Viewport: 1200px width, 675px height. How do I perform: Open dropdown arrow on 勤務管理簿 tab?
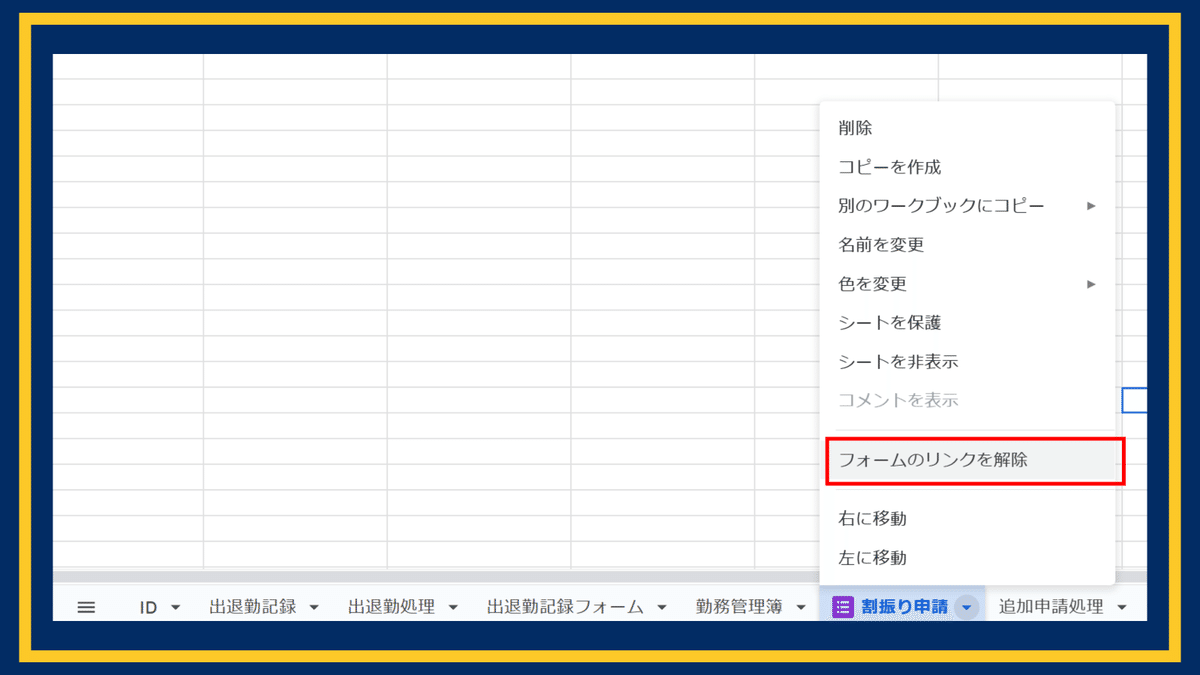pyautogui.click(x=800, y=607)
